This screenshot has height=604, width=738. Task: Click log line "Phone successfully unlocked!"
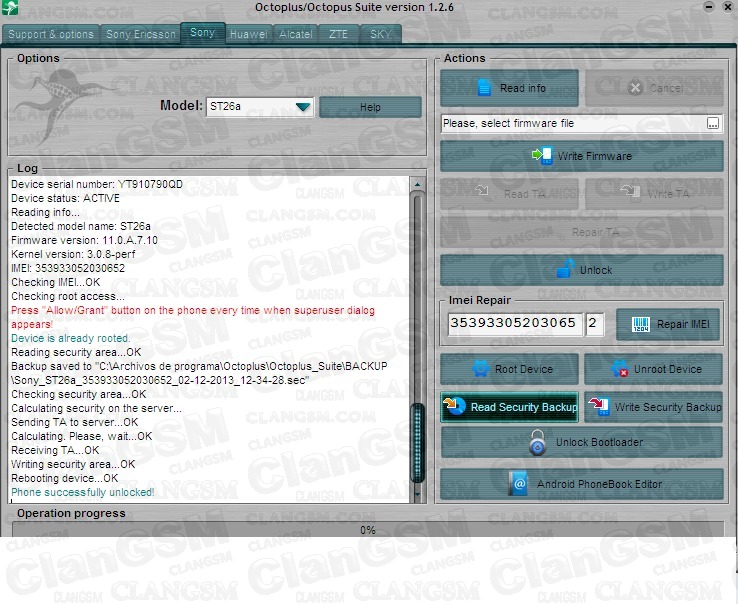(83, 492)
